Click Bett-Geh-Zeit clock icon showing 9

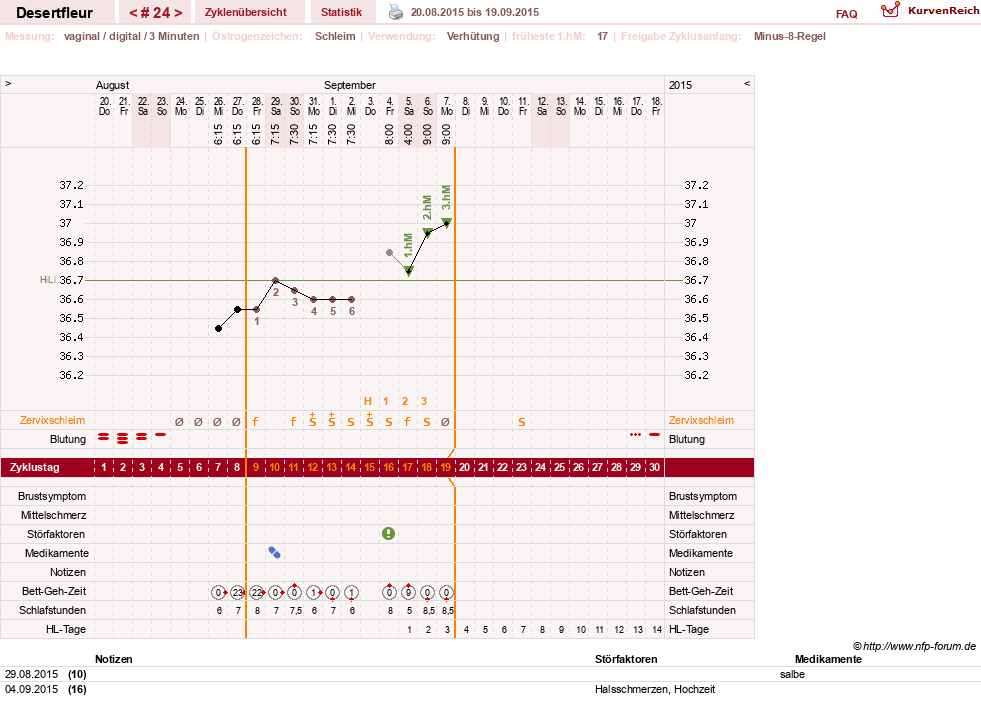click(408, 592)
